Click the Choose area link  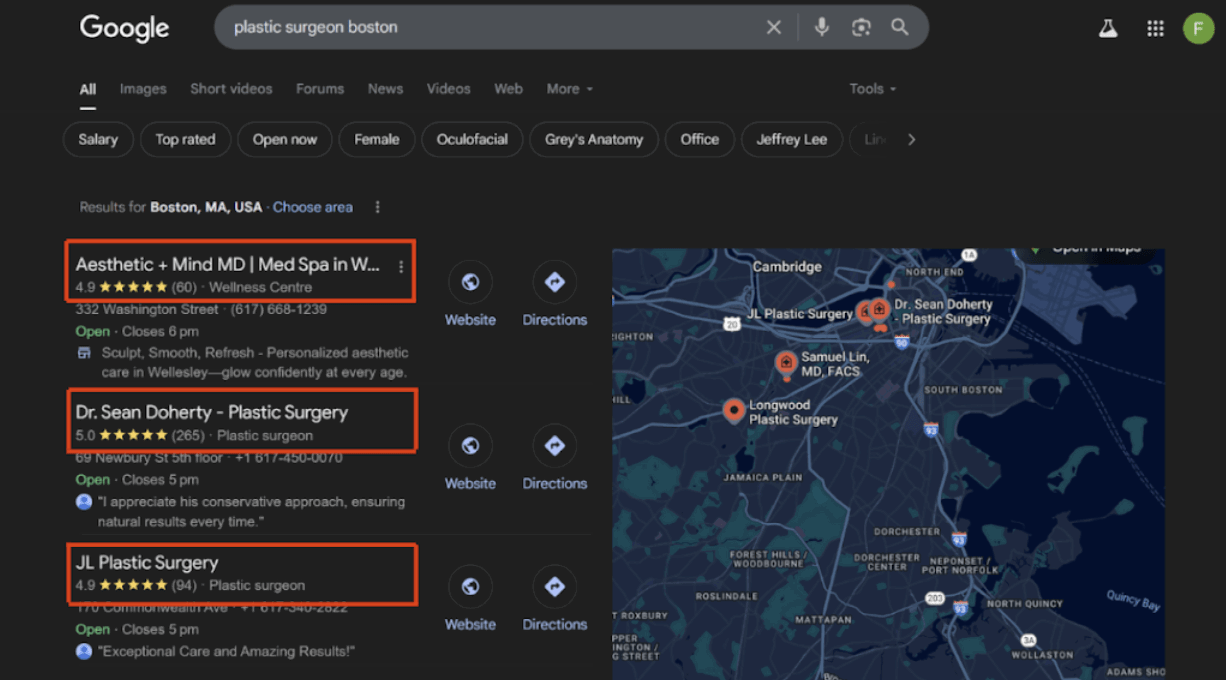click(313, 207)
